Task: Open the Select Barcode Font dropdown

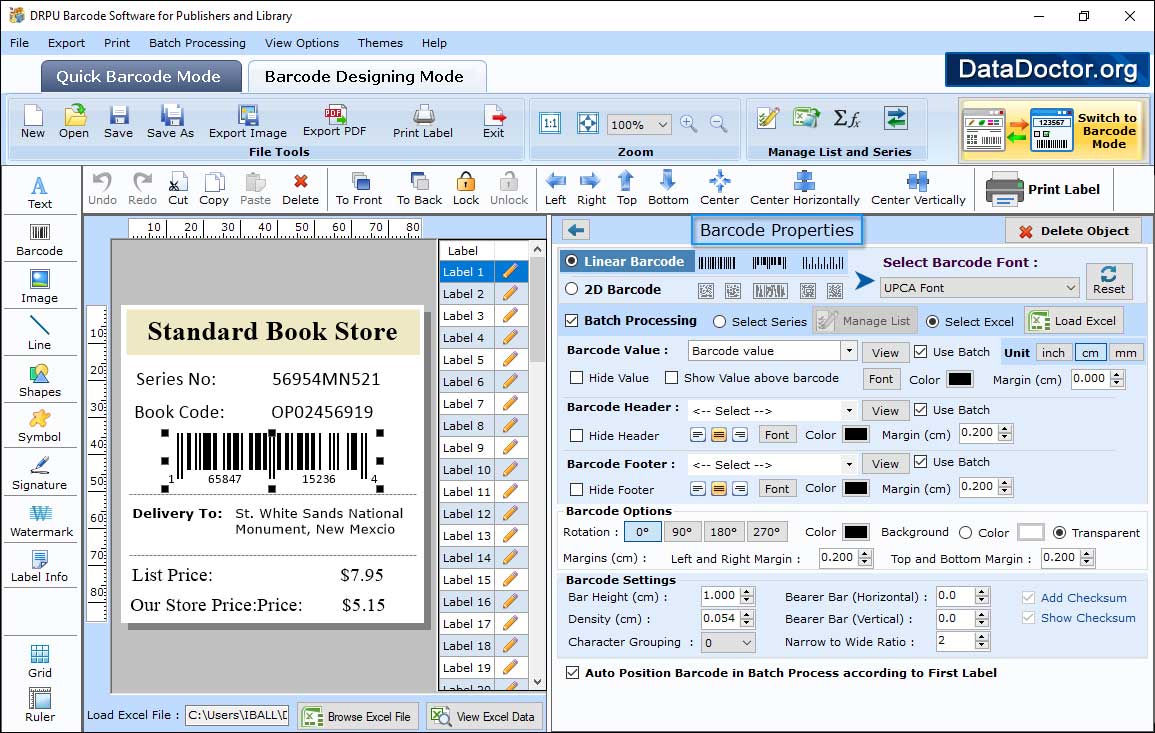Action: [980, 288]
